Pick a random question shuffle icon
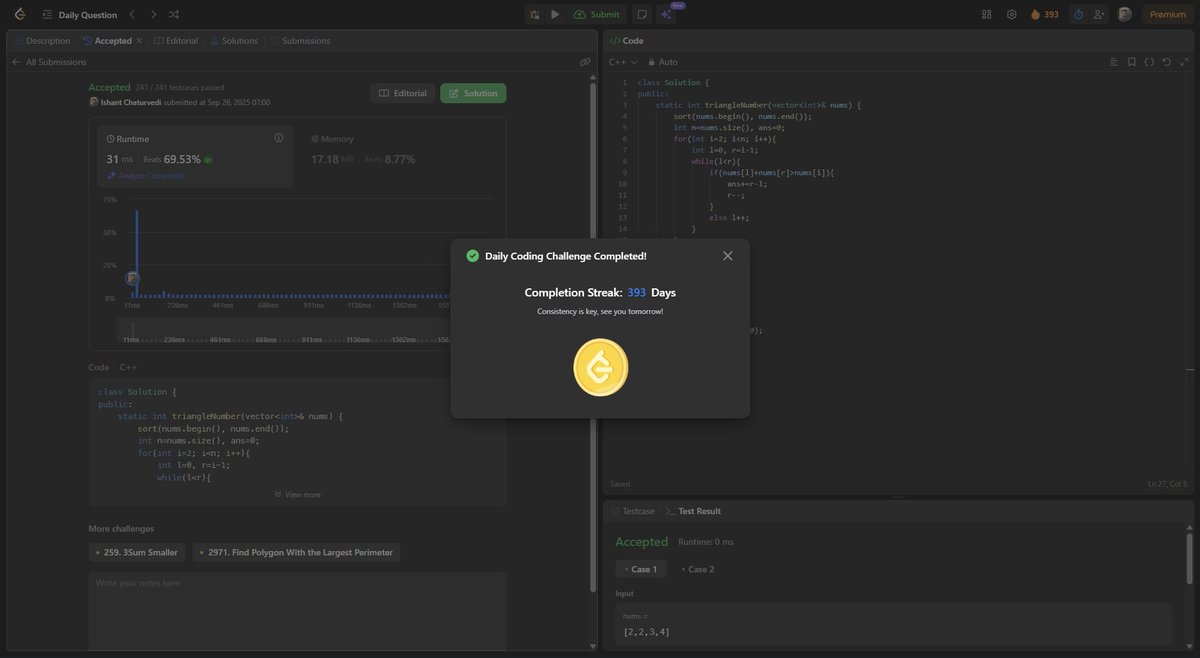 pos(174,15)
